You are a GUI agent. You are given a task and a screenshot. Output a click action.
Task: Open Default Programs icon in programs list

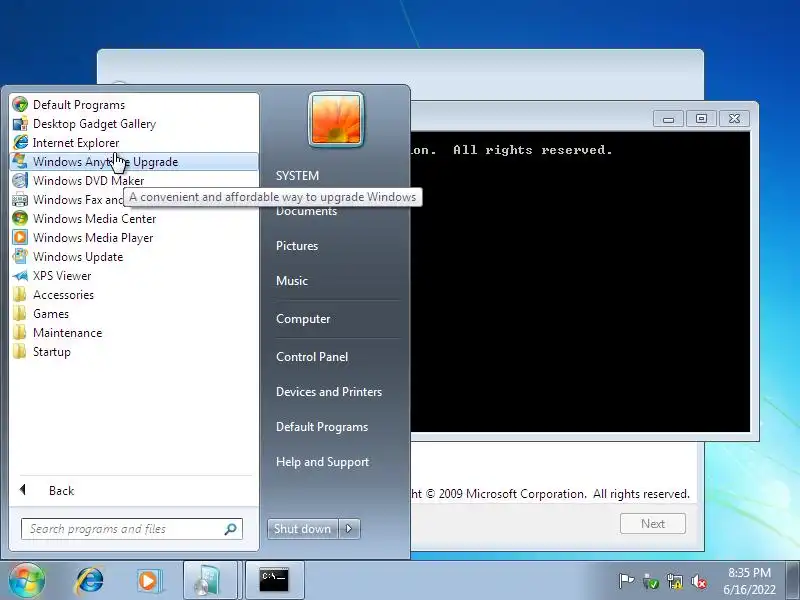click(20, 105)
